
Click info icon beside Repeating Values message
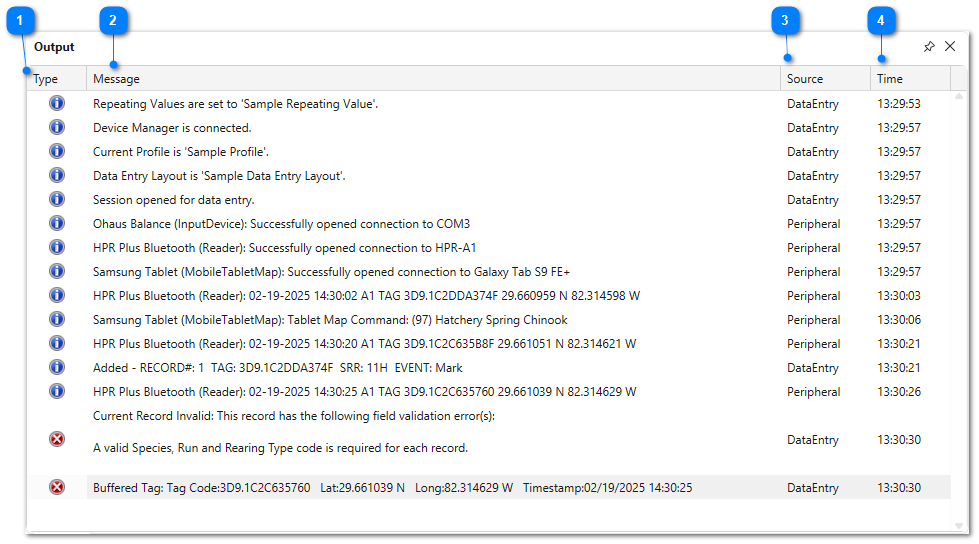(57, 103)
